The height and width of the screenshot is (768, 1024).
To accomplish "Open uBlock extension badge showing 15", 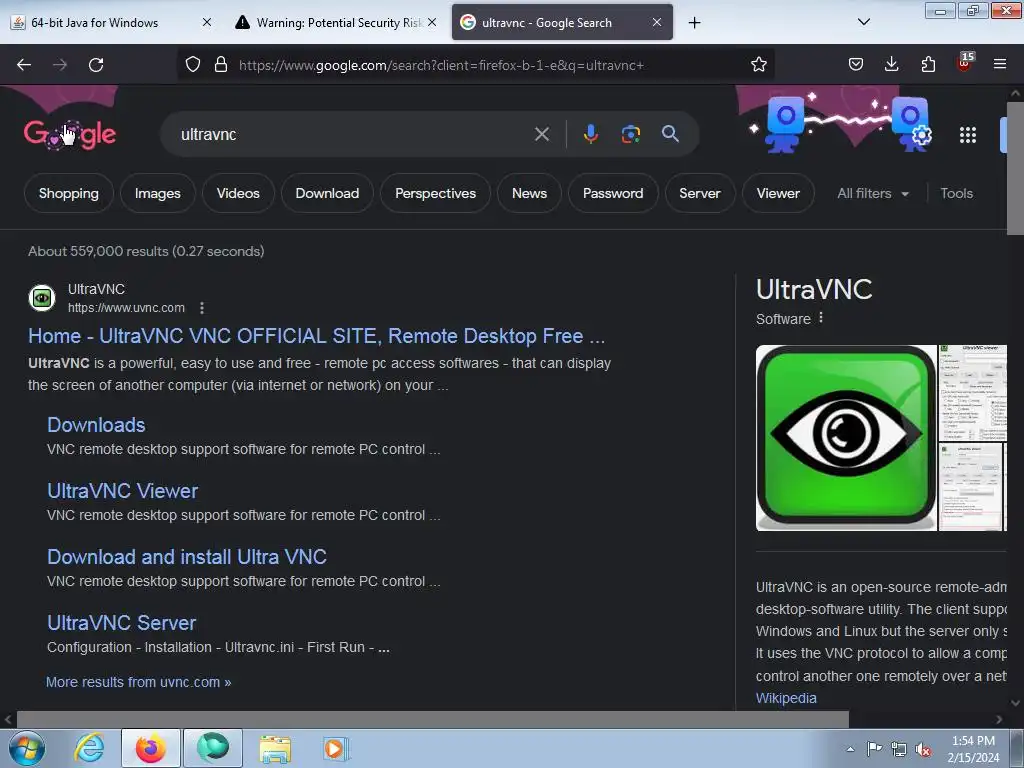I will [965, 62].
